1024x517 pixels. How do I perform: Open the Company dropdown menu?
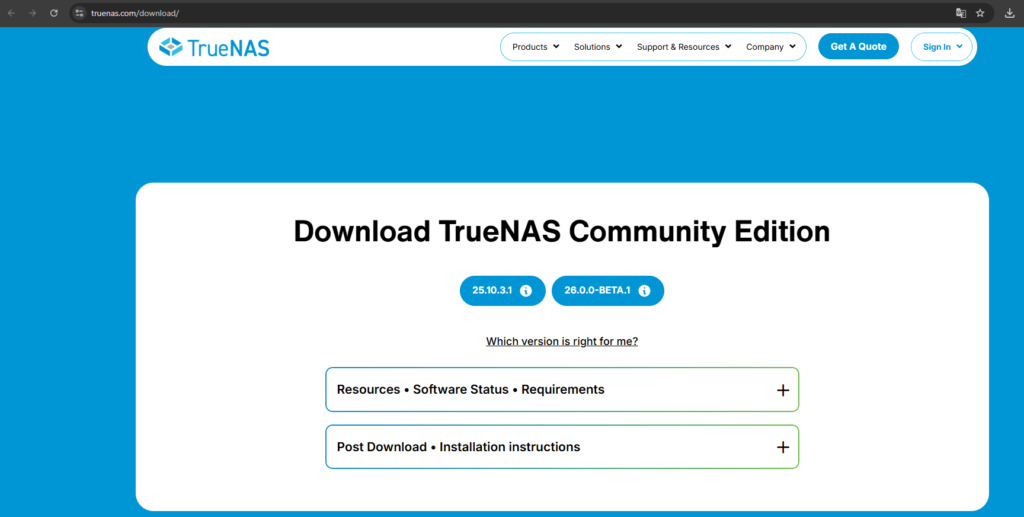771,47
